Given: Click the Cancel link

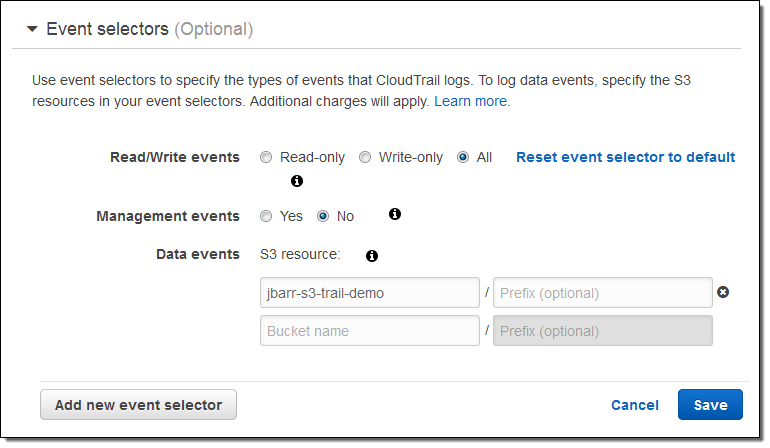Looking at the screenshot, I should (635, 405).
